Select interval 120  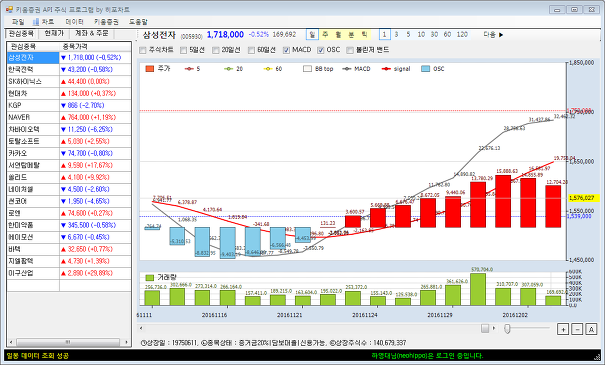(x=462, y=34)
